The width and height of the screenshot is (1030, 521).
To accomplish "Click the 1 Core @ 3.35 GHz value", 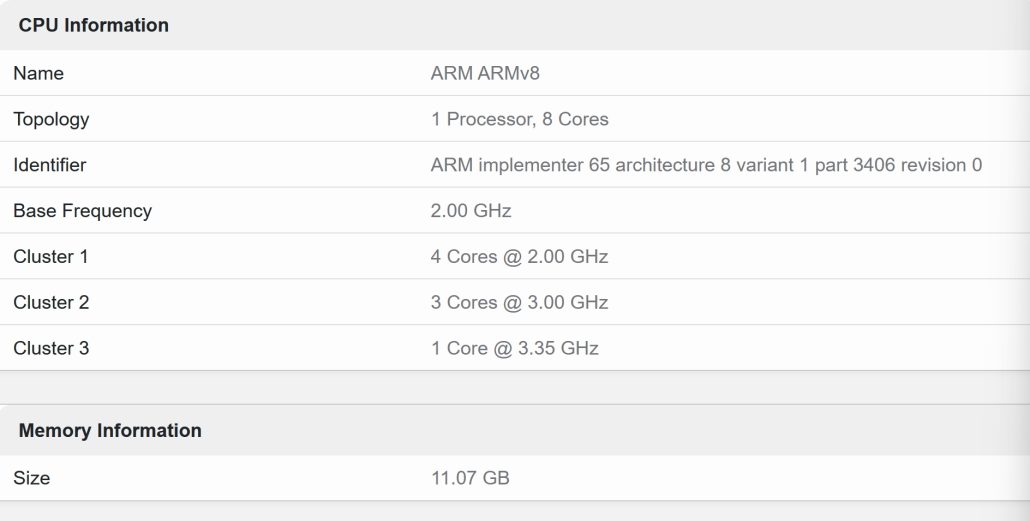I will pyautogui.click(x=514, y=348).
